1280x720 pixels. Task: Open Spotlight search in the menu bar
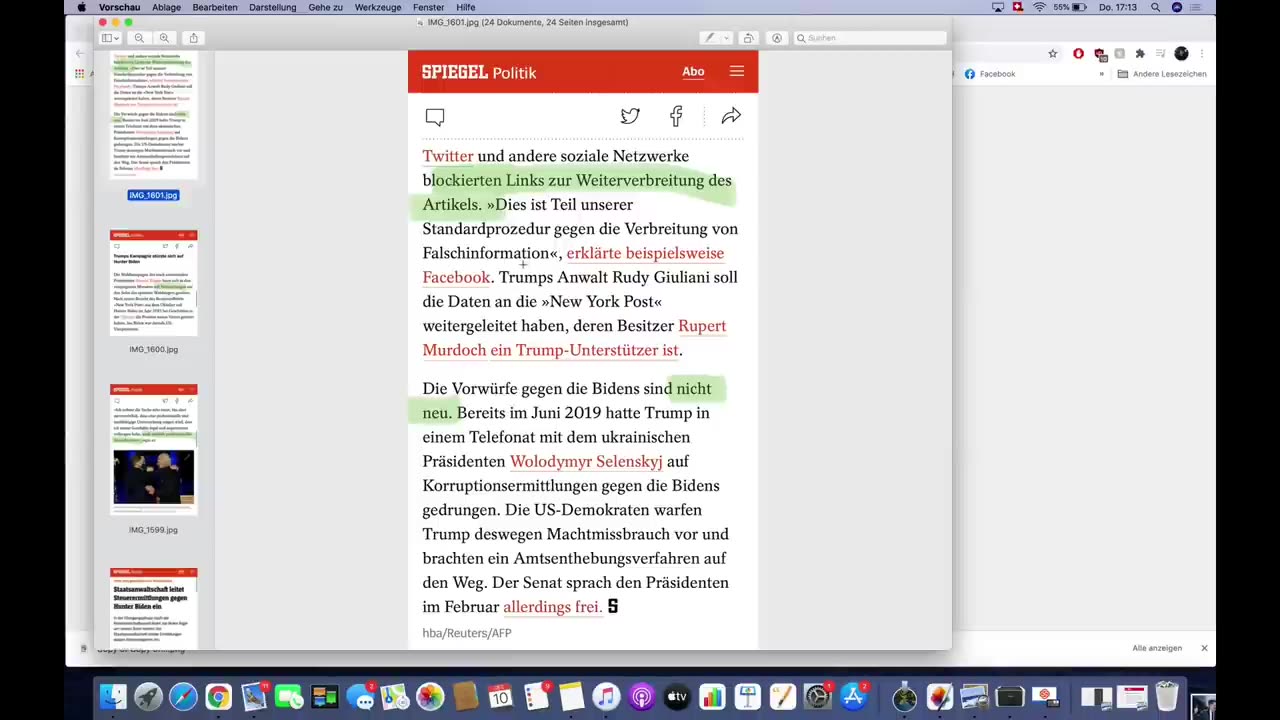(1156, 7)
